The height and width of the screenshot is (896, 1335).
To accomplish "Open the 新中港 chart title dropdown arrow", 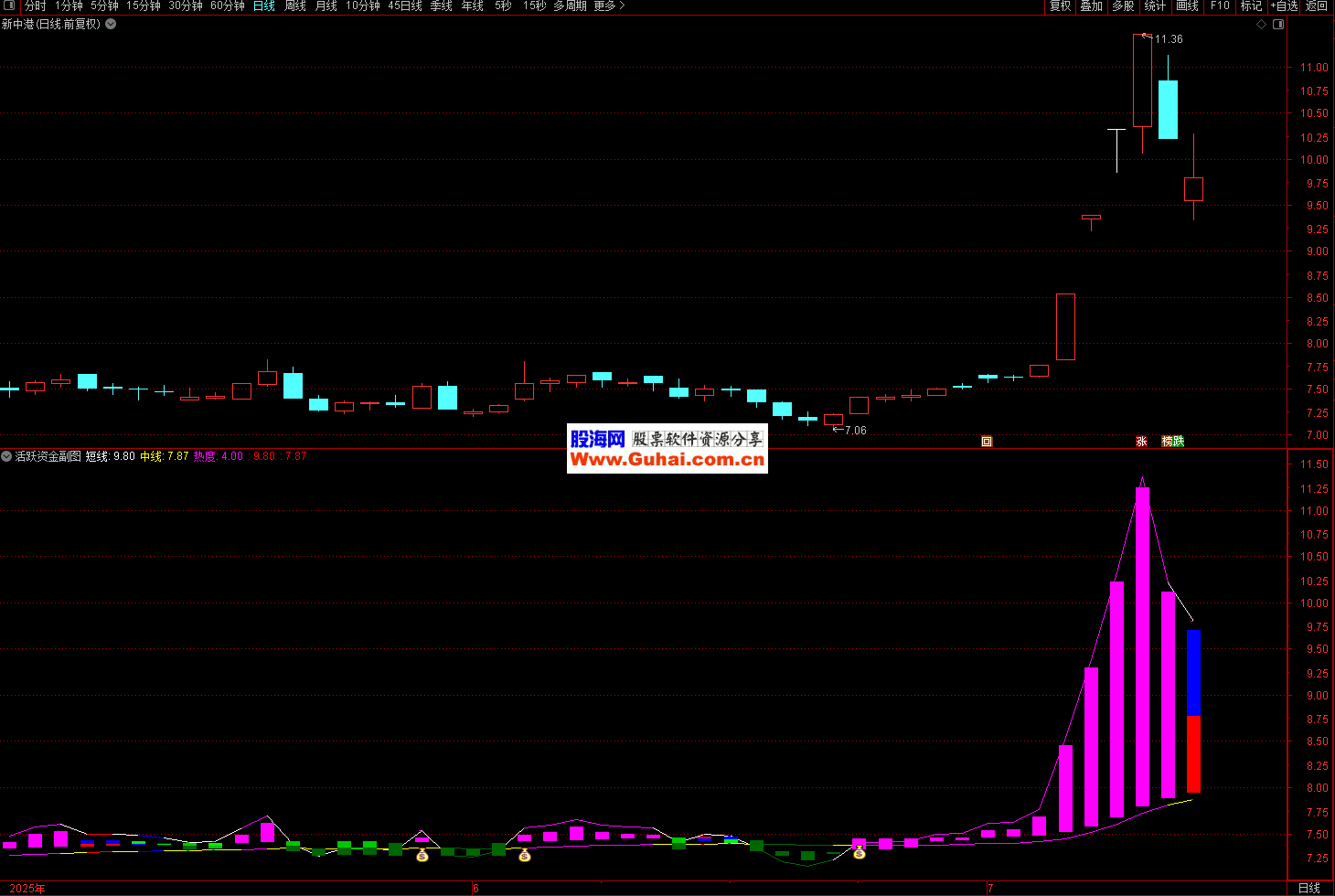I will [111, 24].
